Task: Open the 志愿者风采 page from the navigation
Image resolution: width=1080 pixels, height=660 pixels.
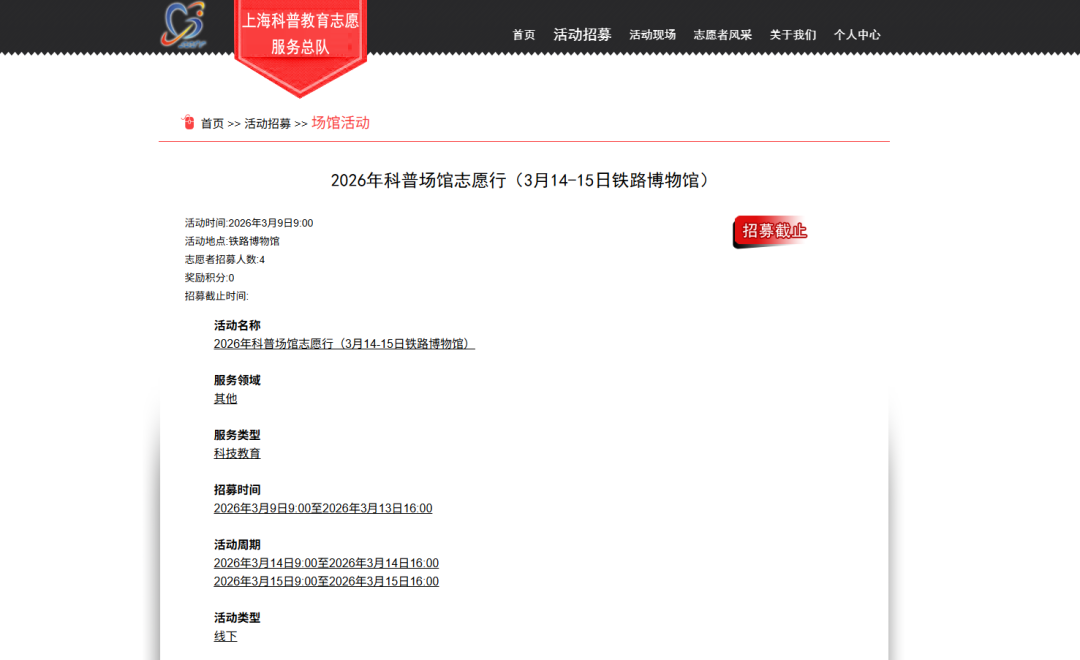Action: click(722, 35)
